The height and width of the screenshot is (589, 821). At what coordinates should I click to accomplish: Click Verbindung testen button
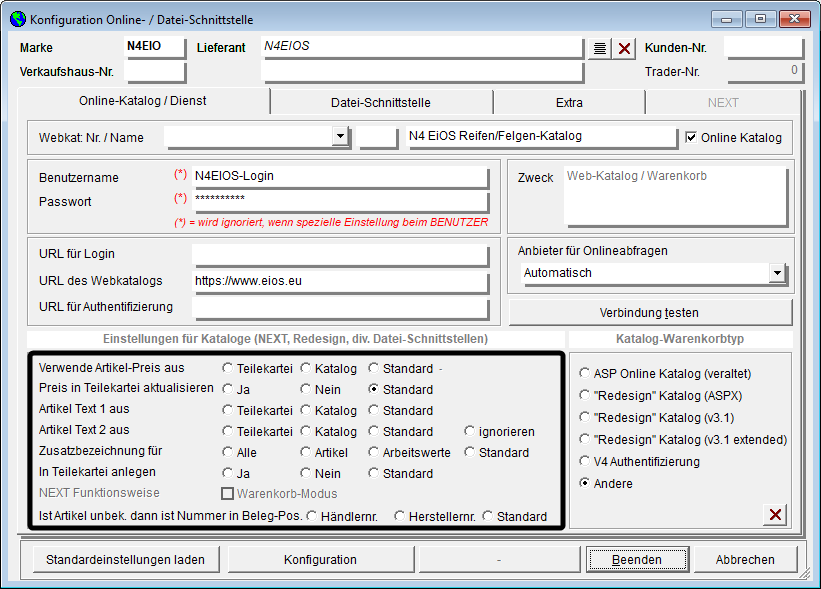tap(649, 313)
